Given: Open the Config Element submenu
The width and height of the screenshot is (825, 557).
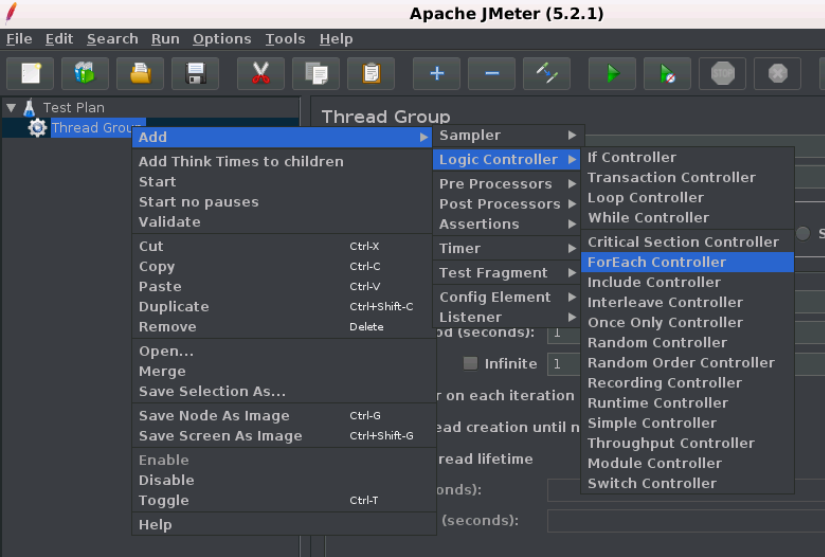Looking at the screenshot, I should pyautogui.click(x=508, y=297).
